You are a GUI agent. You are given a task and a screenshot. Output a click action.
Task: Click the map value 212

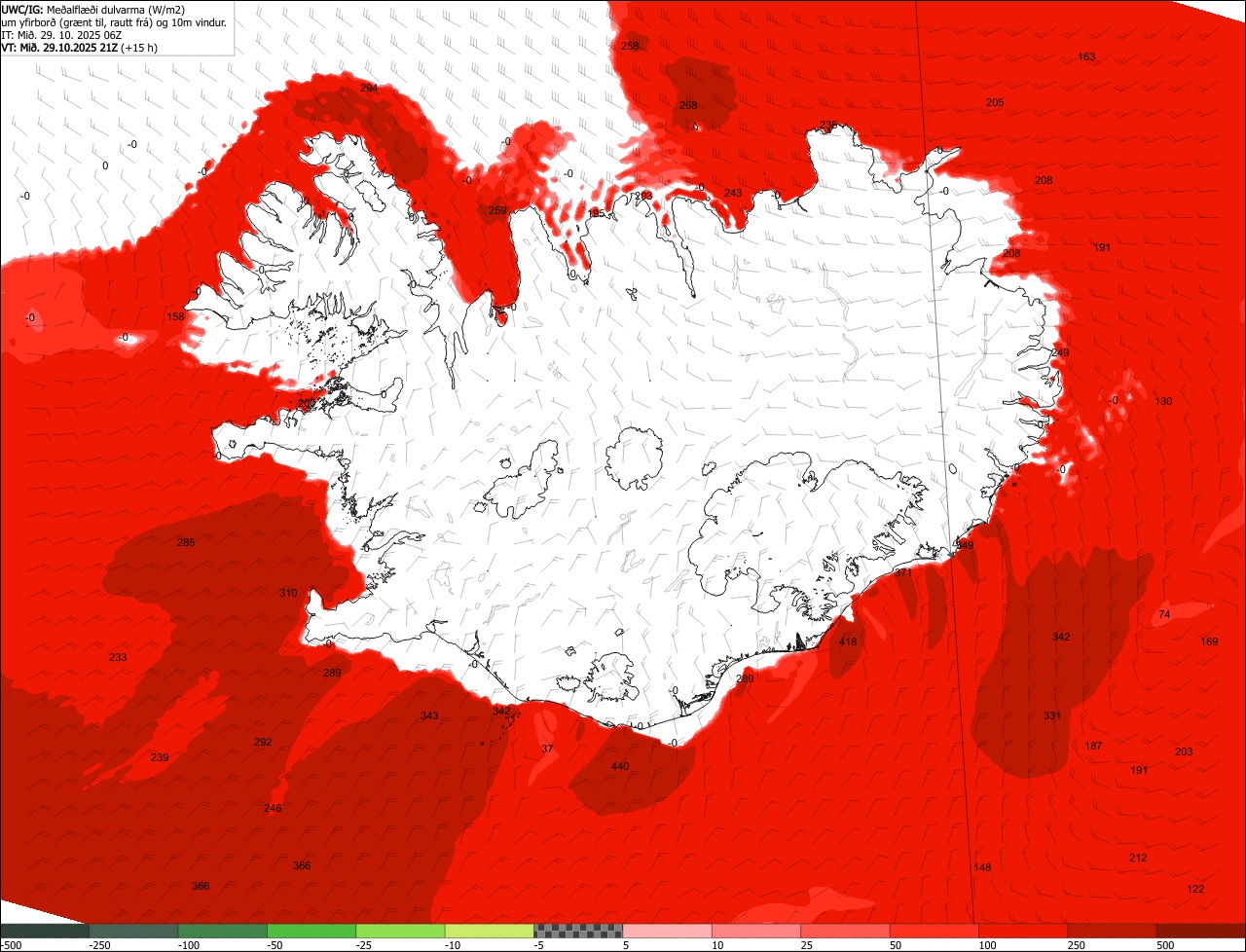pos(1138,858)
